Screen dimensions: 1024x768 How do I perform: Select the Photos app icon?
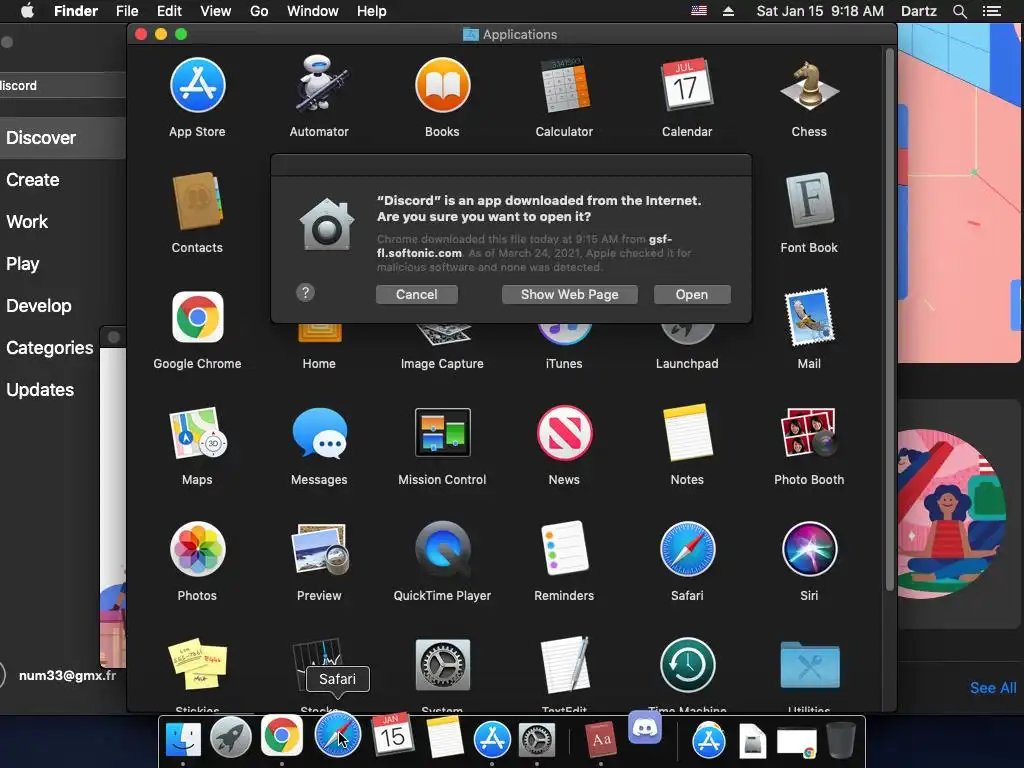coord(197,549)
